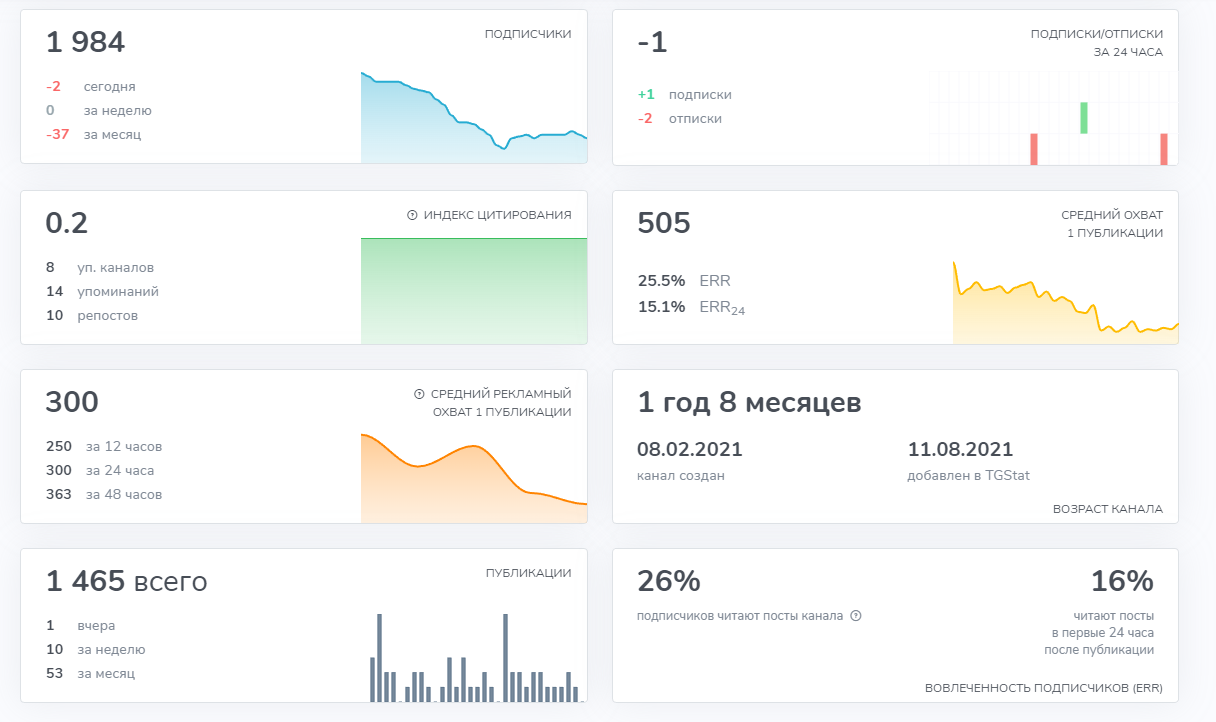Open СРЕДНИЙ ОХВАТ 1 ПУБЛИКАЦИИ title
Image resolution: width=1216 pixels, height=722 pixels.
tap(1112, 224)
